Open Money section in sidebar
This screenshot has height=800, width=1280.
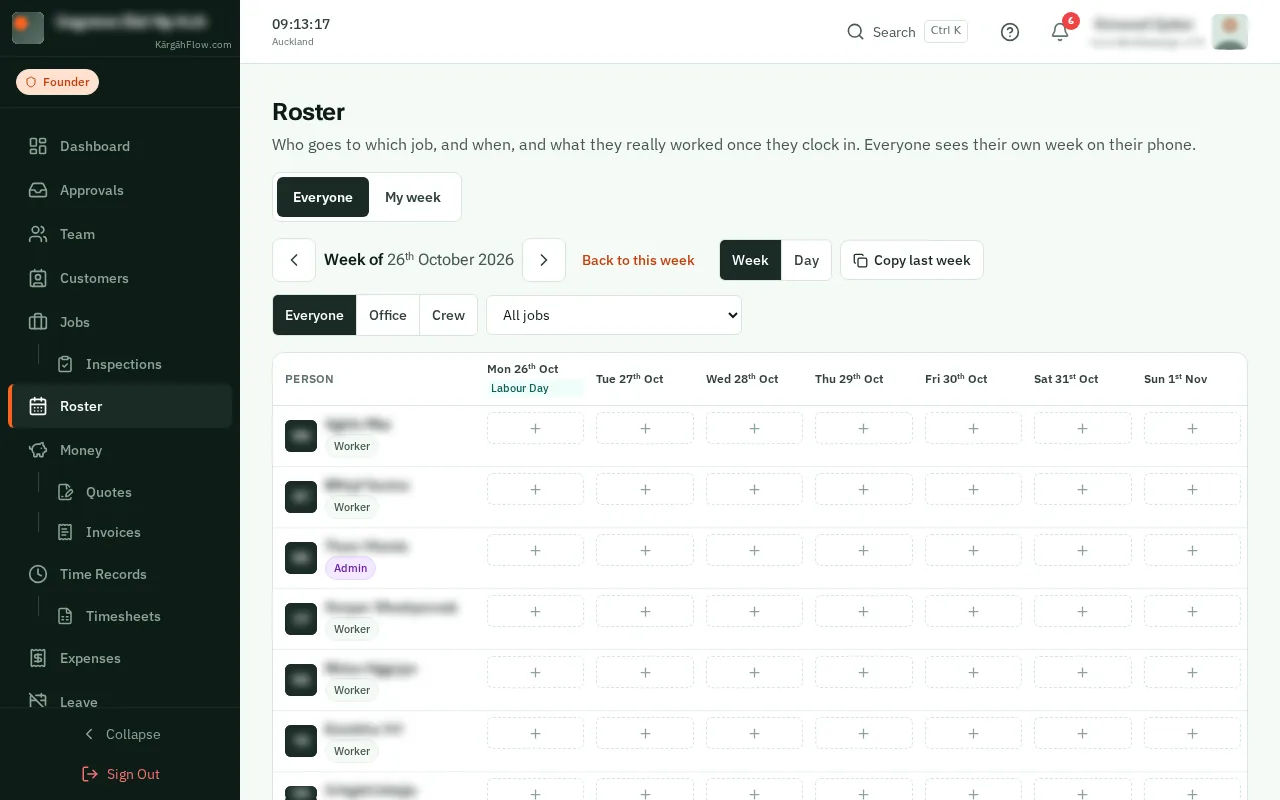(x=120, y=450)
